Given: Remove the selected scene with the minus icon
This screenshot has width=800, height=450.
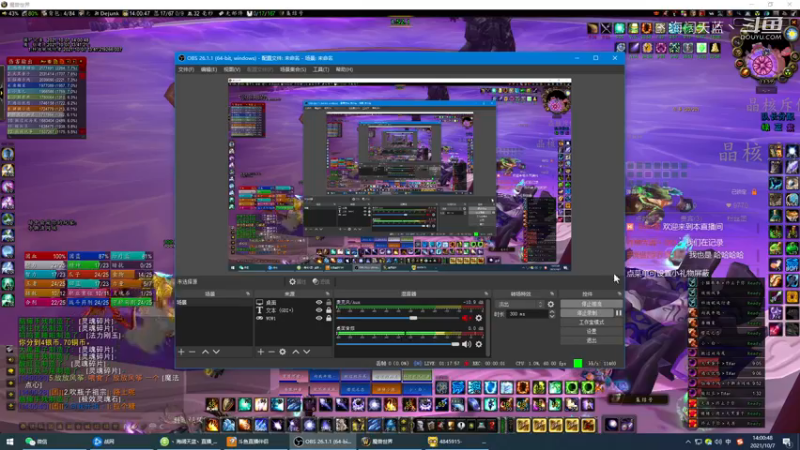Looking at the screenshot, I should (192, 352).
